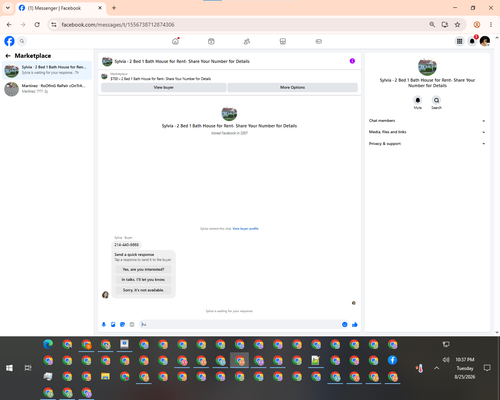This screenshot has height=400, width=500.
Task: Open the Marketplace storefront icon in top navigation
Action: click(283, 41)
